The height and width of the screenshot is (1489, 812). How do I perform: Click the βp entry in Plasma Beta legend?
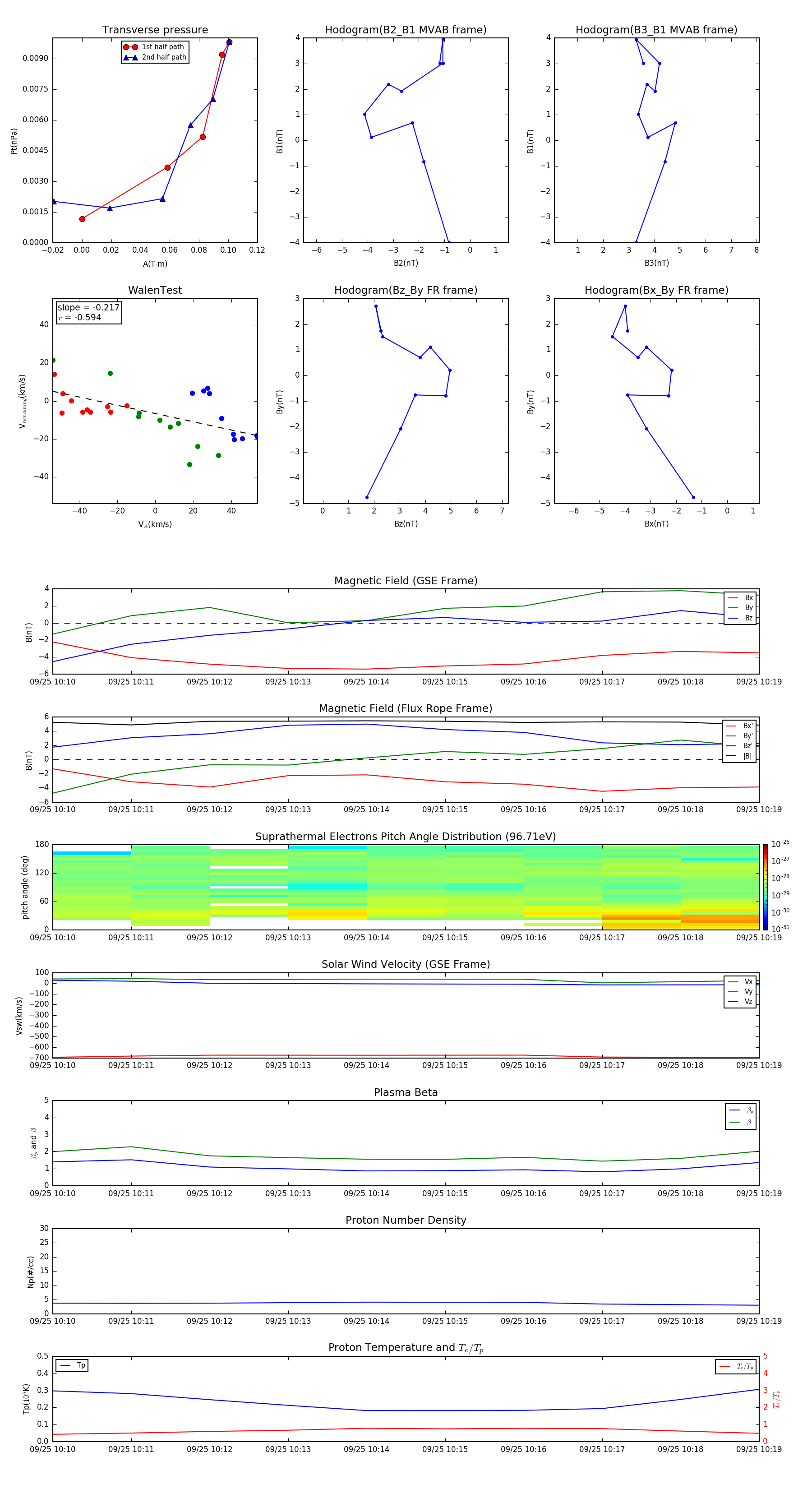742,1110
